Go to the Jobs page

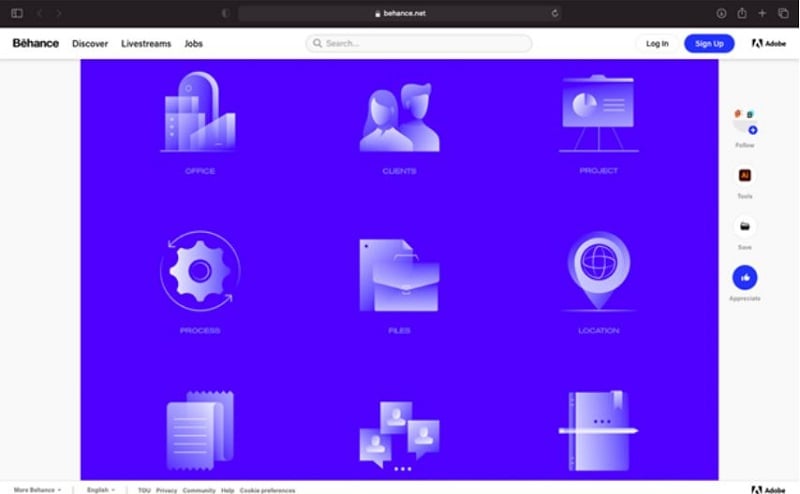[x=193, y=44]
